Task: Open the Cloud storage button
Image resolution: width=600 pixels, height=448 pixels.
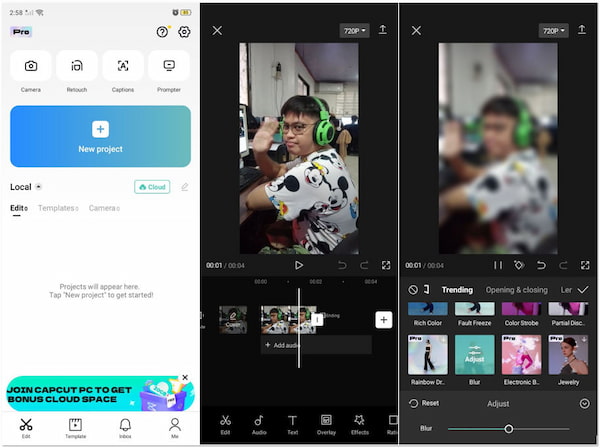Action: point(152,187)
